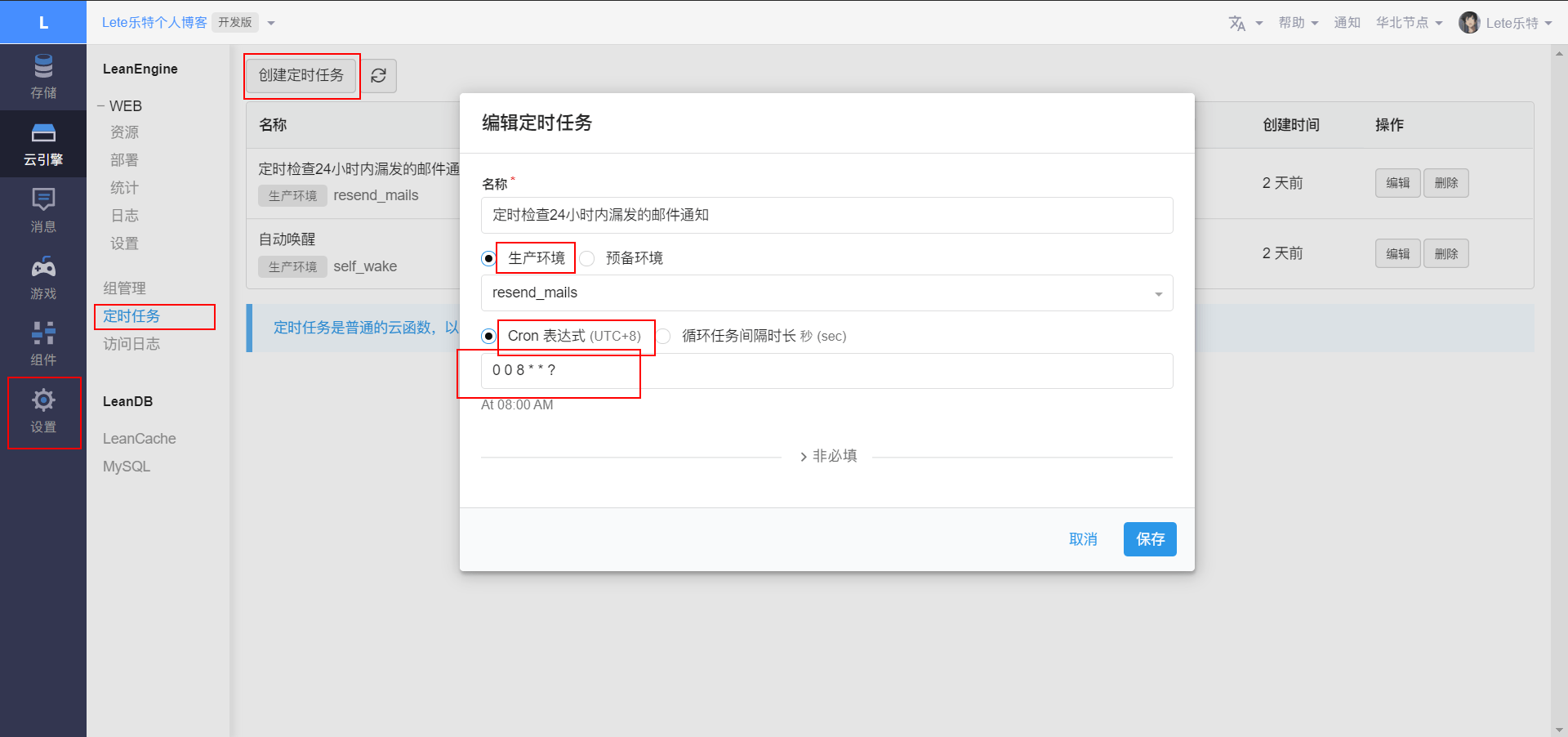The height and width of the screenshot is (737, 1568).
Task: Open the 存储 storage section icon
Action: click(43, 67)
